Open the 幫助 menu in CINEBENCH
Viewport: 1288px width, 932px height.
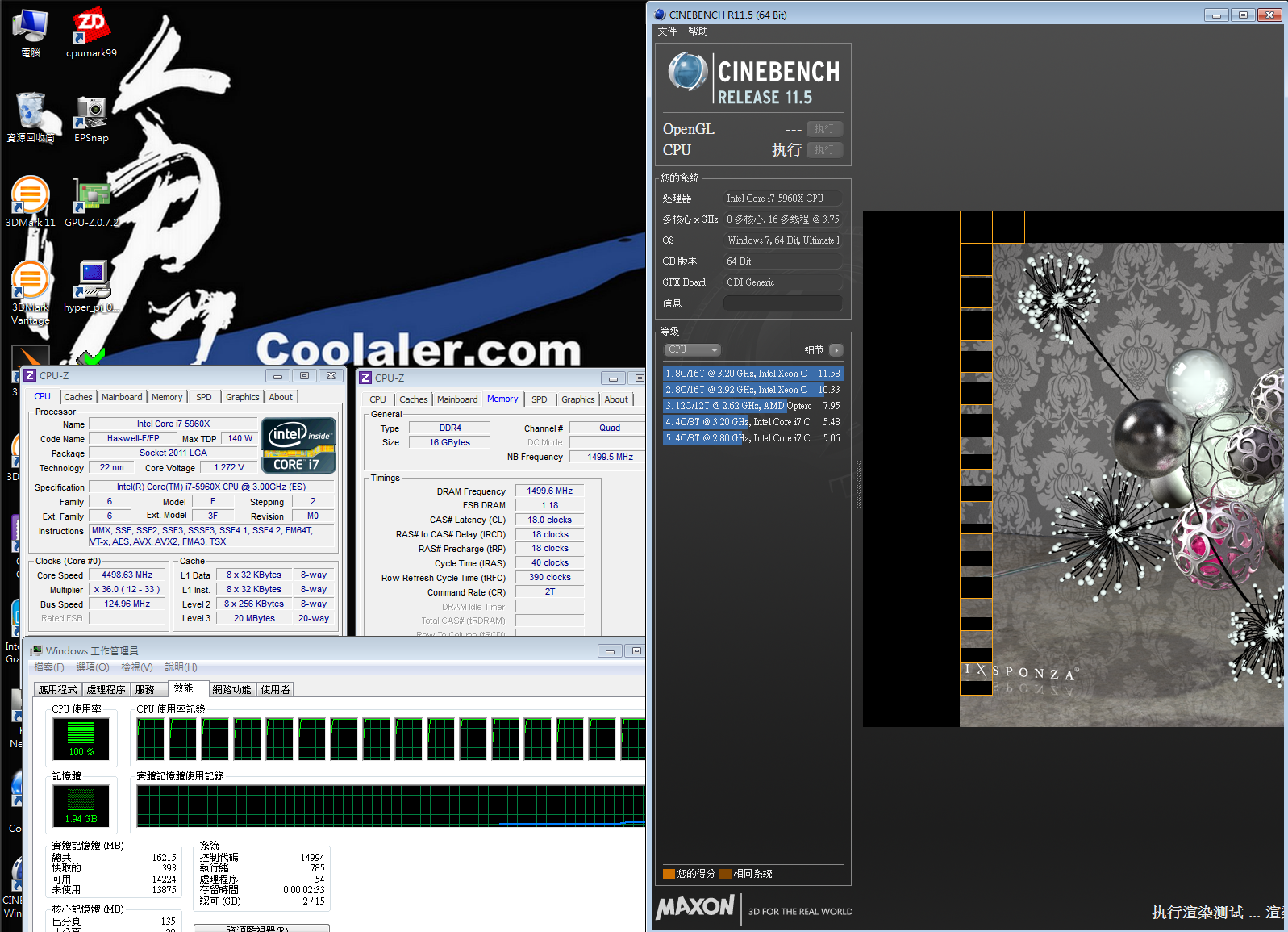(698, 31)
